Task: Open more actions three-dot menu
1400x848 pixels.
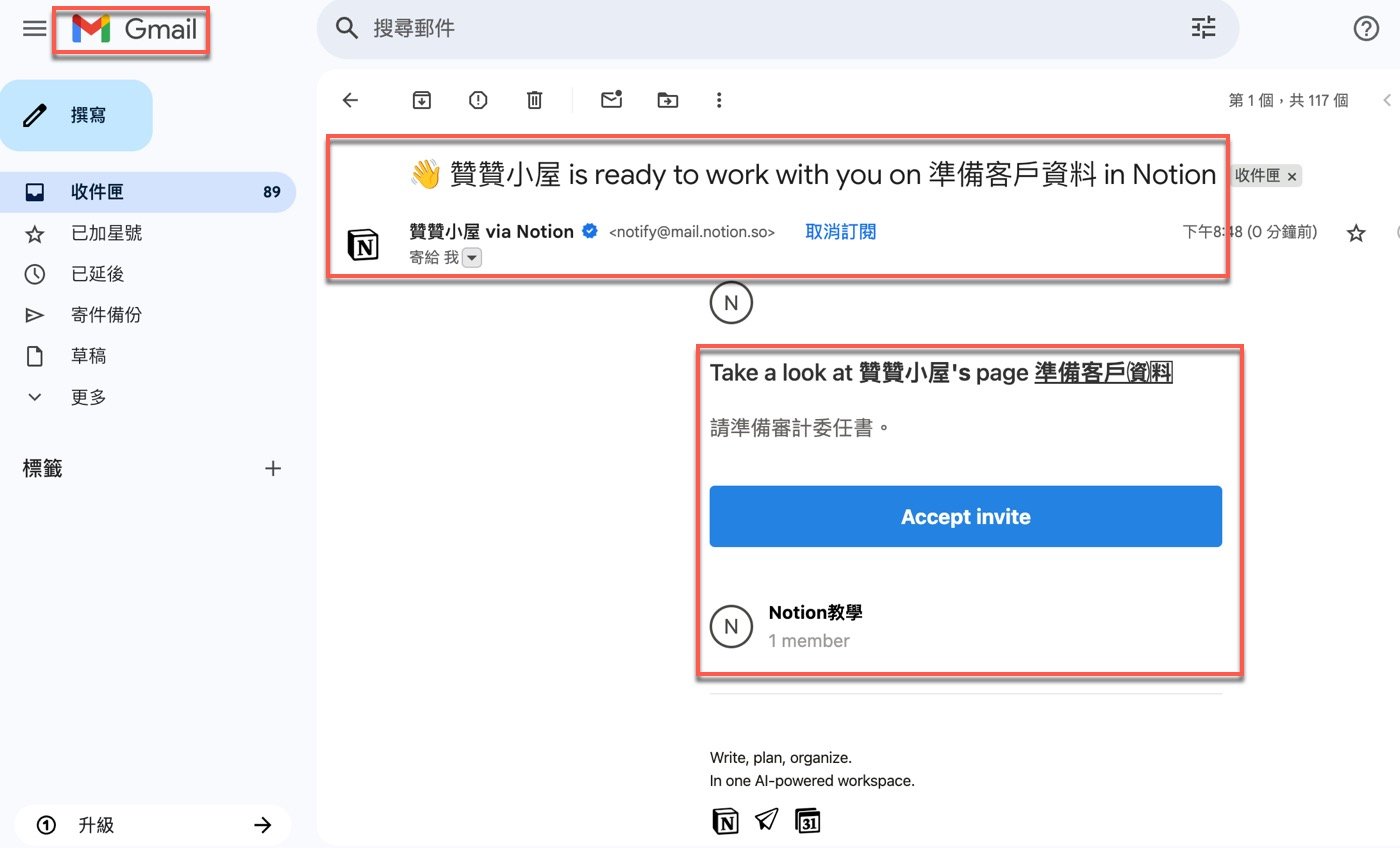Action: 719,100
